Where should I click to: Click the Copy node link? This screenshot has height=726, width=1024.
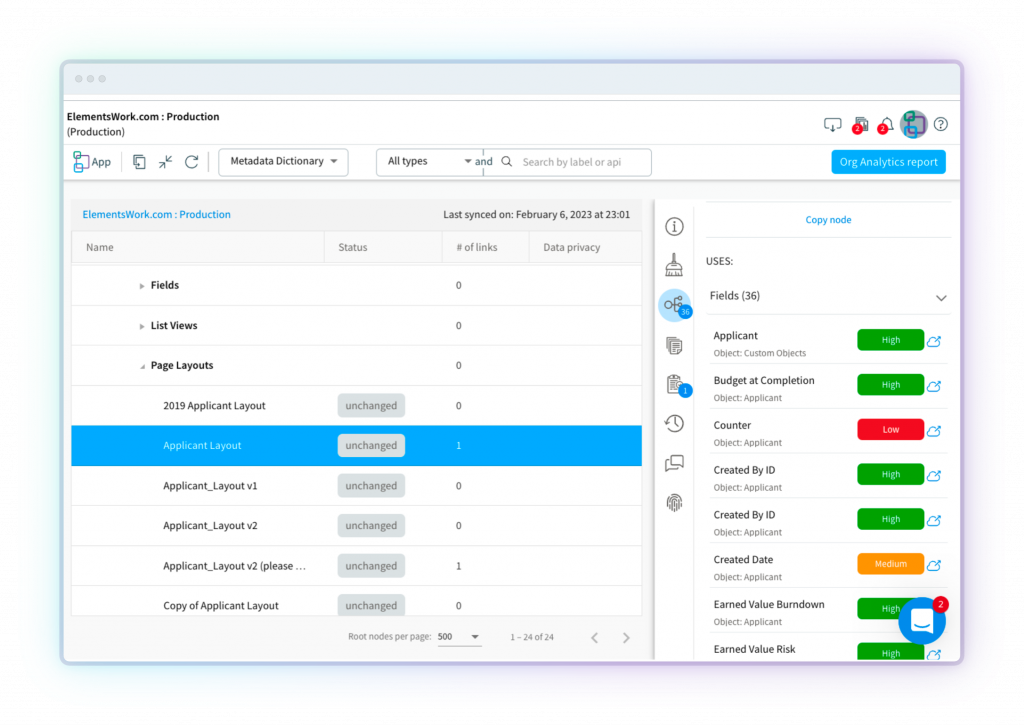pyautogui.click(x=828, y=220)
